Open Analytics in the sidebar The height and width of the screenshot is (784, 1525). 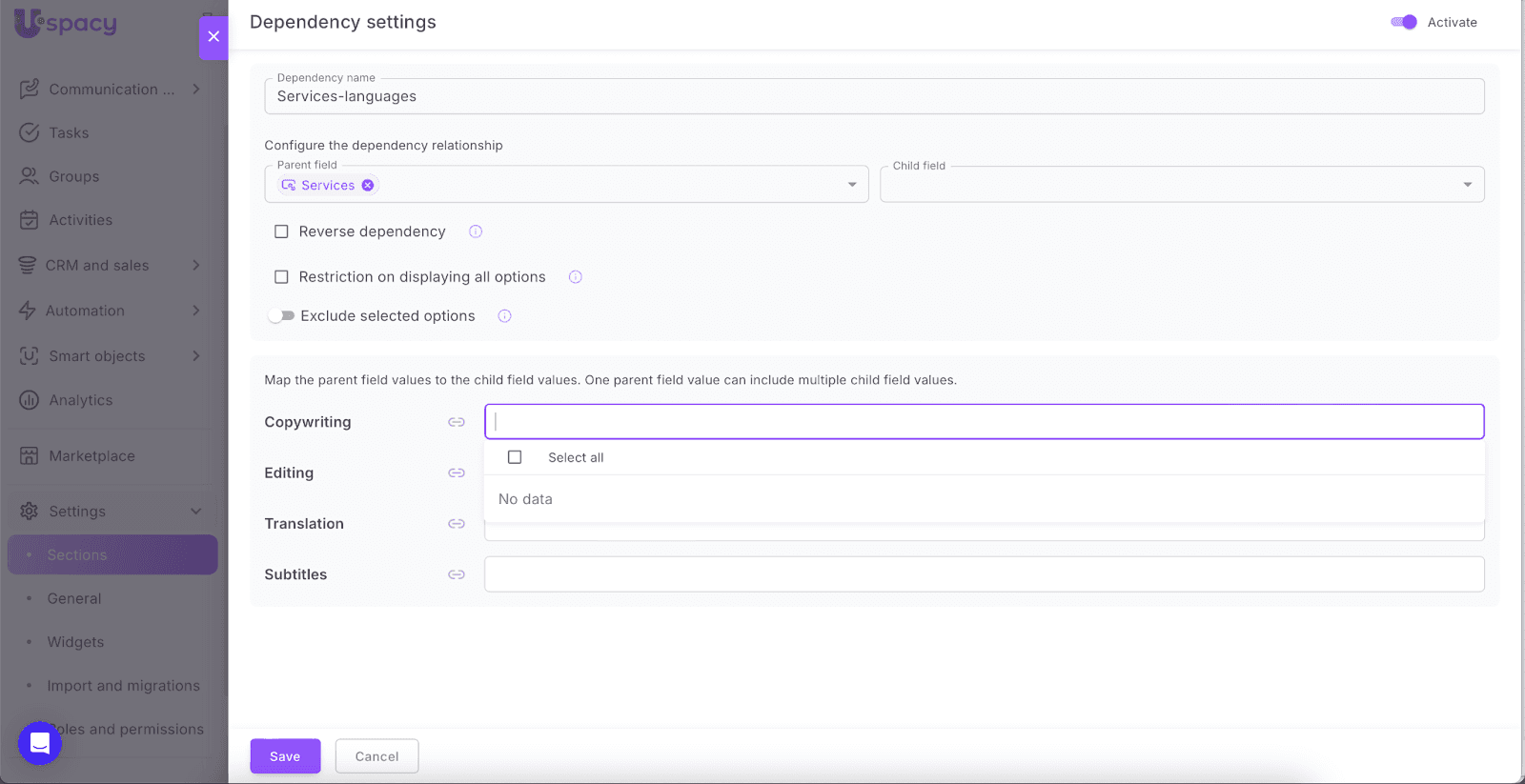click(81, 400)
